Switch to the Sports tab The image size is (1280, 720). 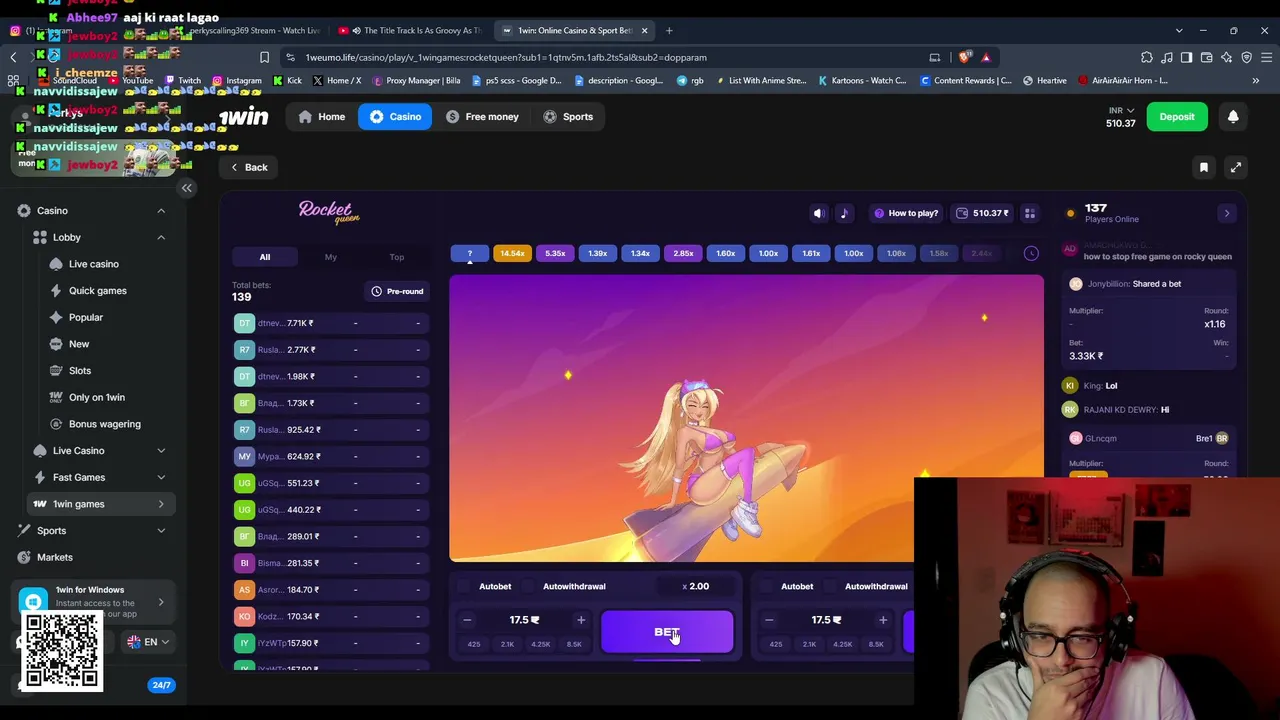[568, 117]
